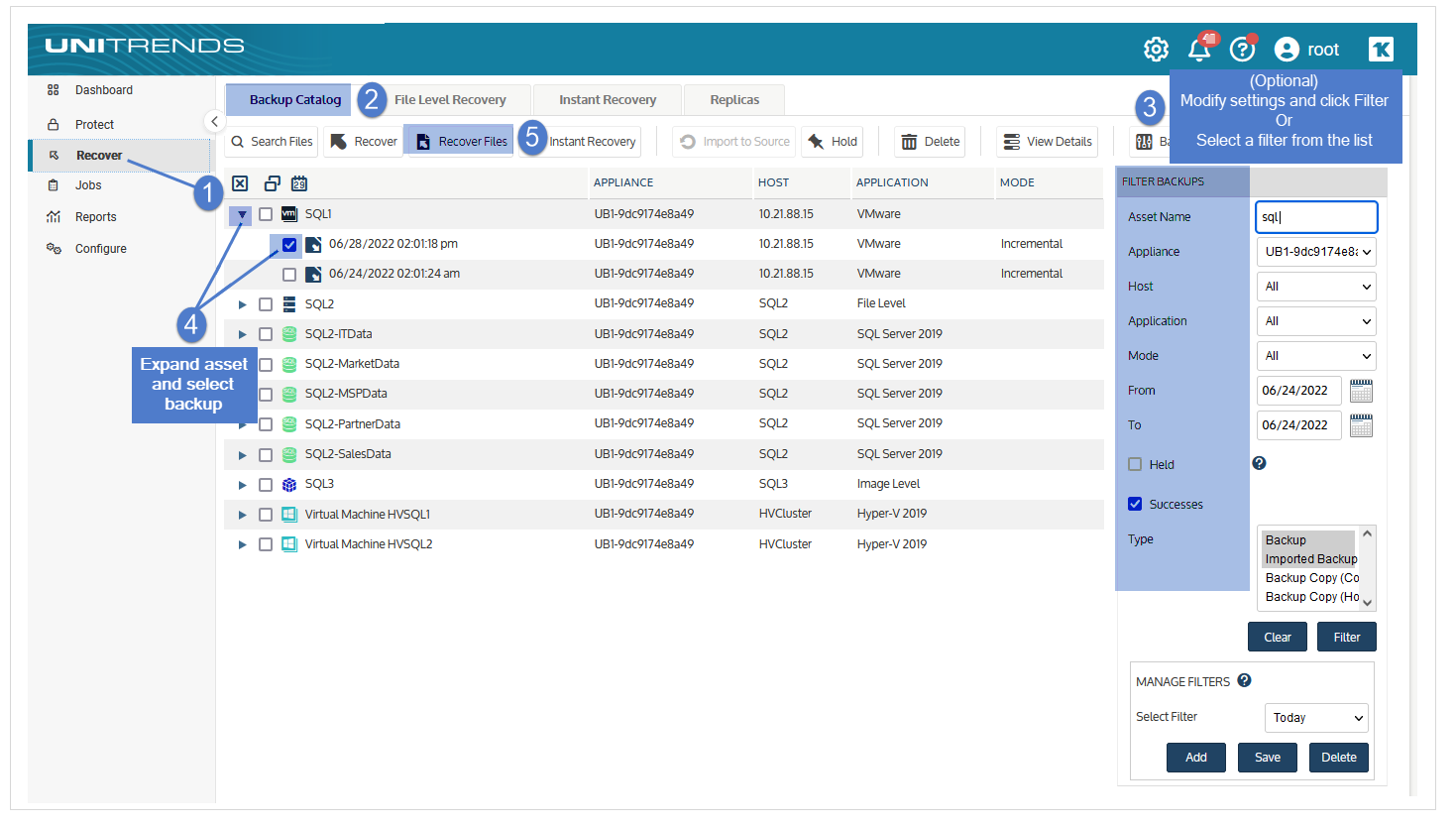Click the SQL3 image level icon
1456x827 pixels.
289,484
